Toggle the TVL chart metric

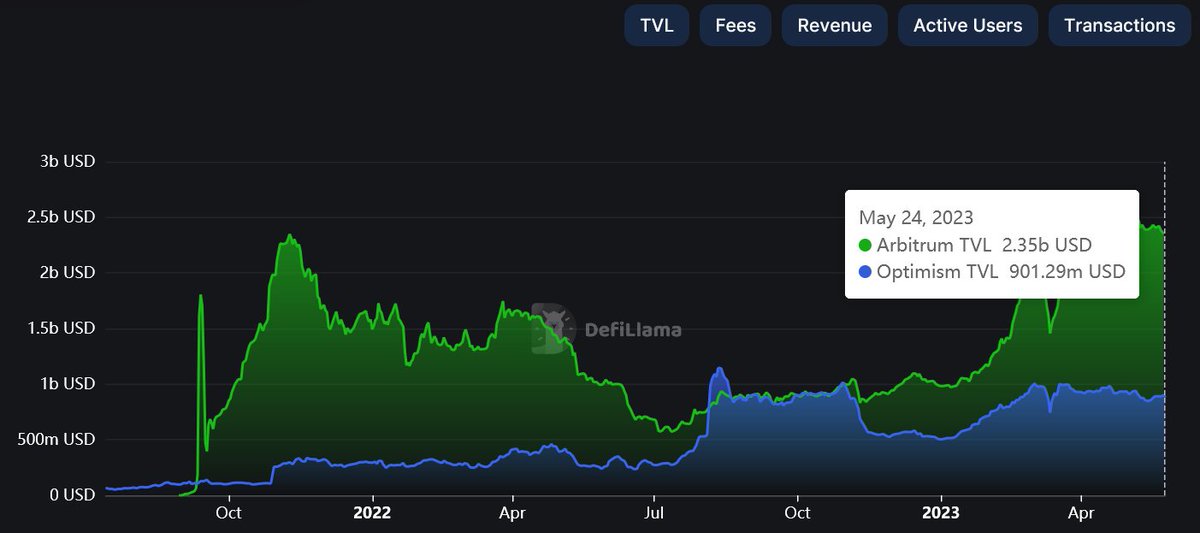click(x=657, y=25)
